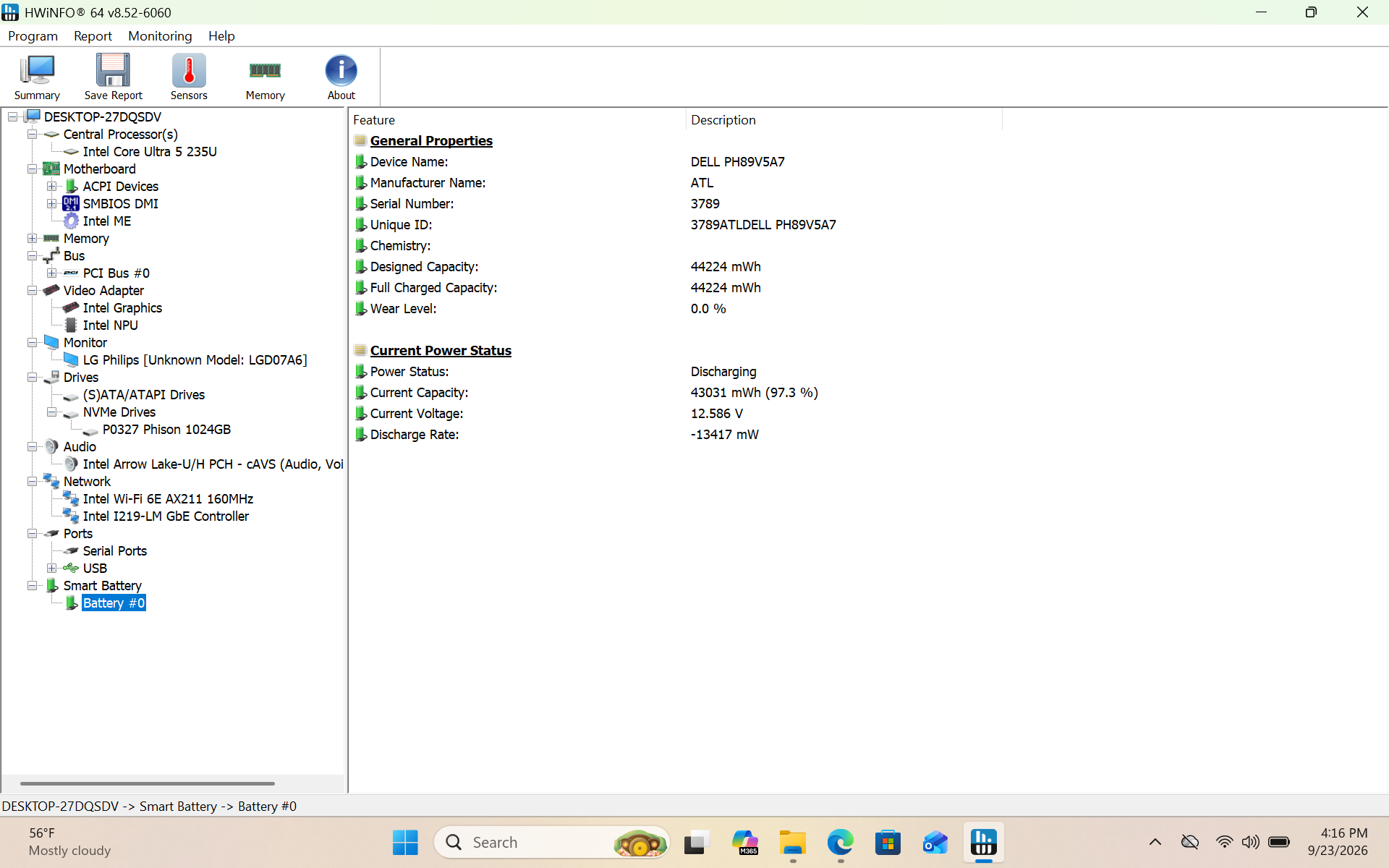Screen dimensions: 1389x868
Task: Expand the USB ports node
Action: point(51,569)
